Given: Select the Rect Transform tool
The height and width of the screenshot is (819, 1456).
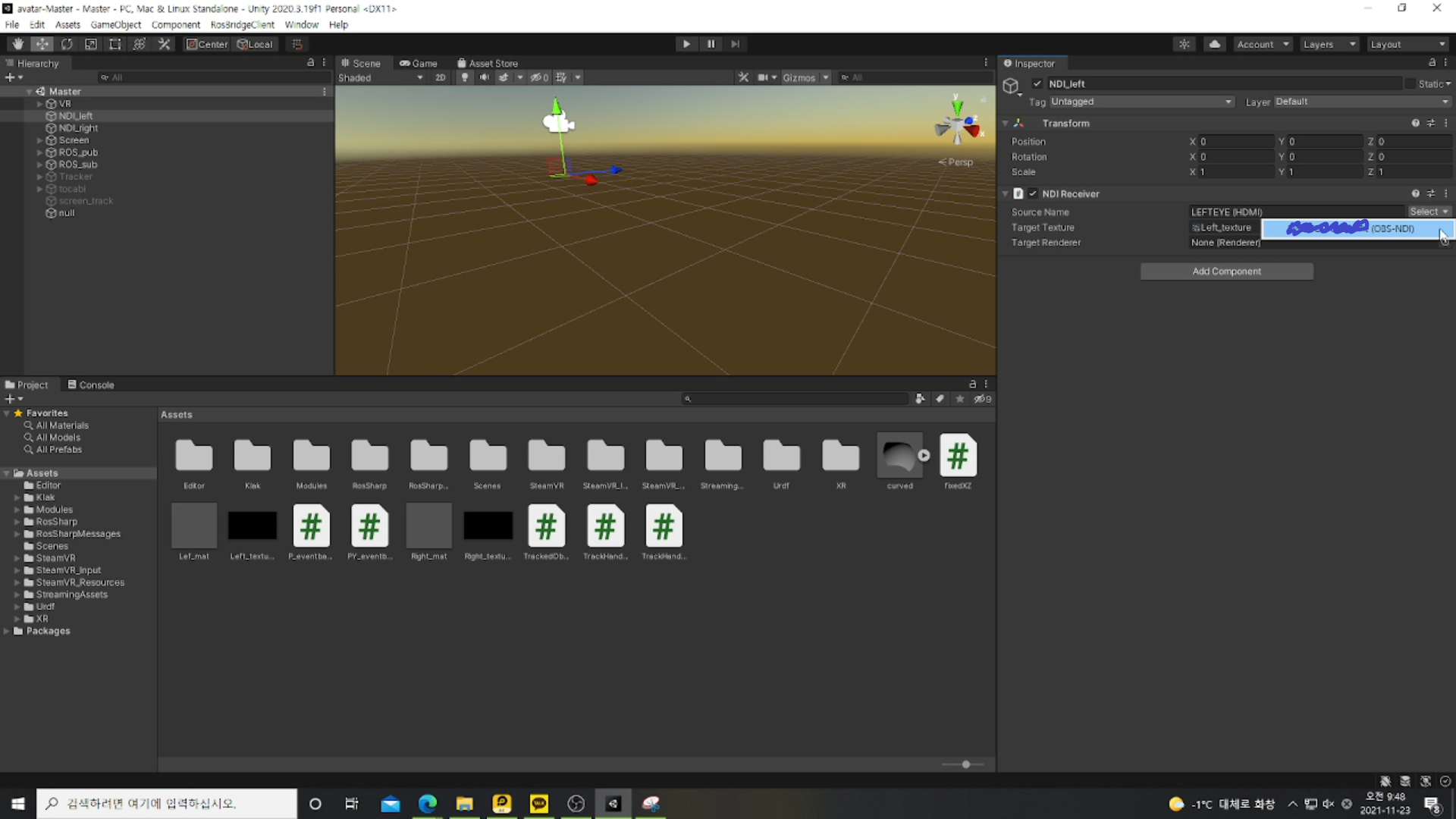Looking at the screenshot, I should (x=115, y=43).
